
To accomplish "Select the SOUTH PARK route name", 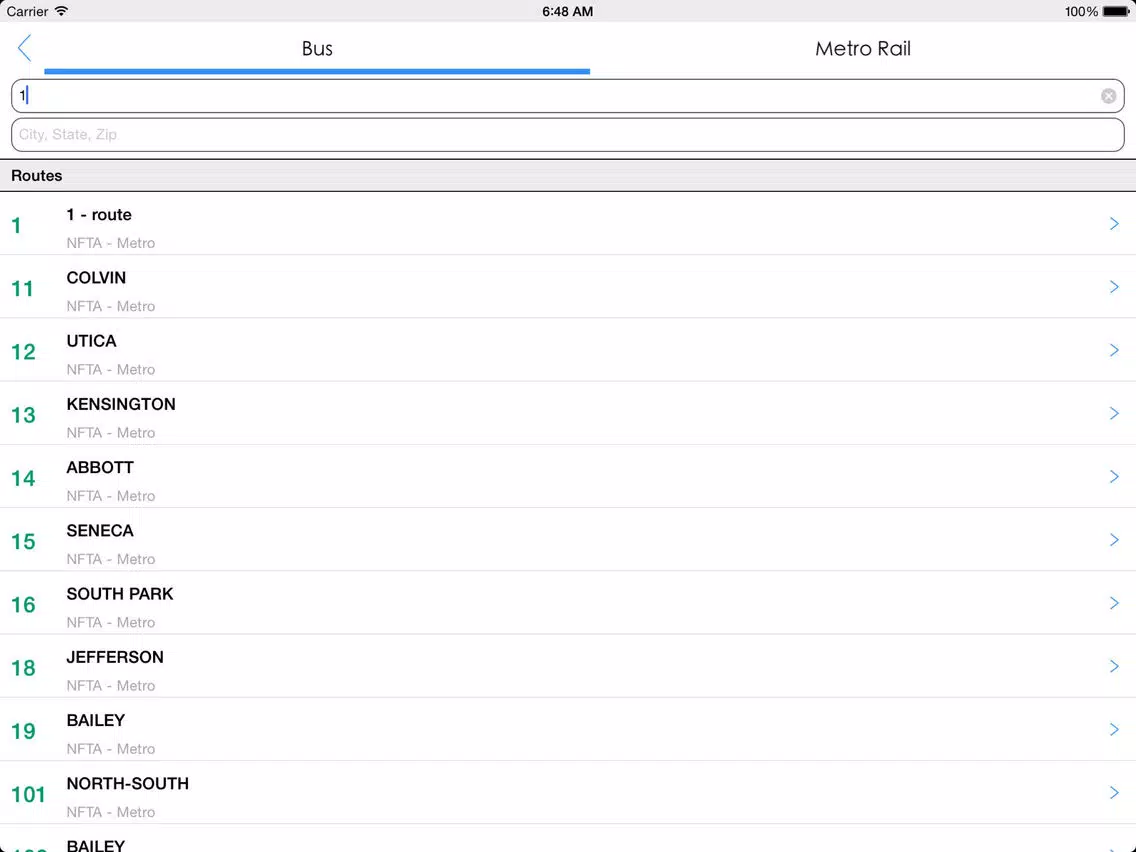I will click(x=120, y=594).
